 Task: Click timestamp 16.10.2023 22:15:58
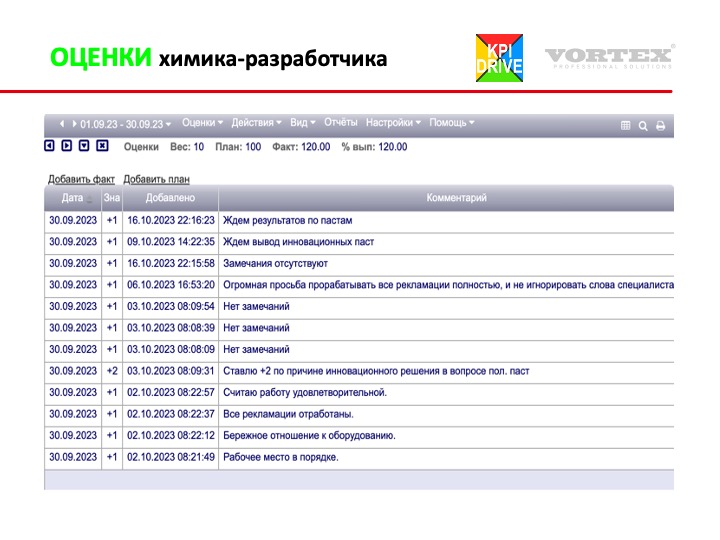coord(171,264)
